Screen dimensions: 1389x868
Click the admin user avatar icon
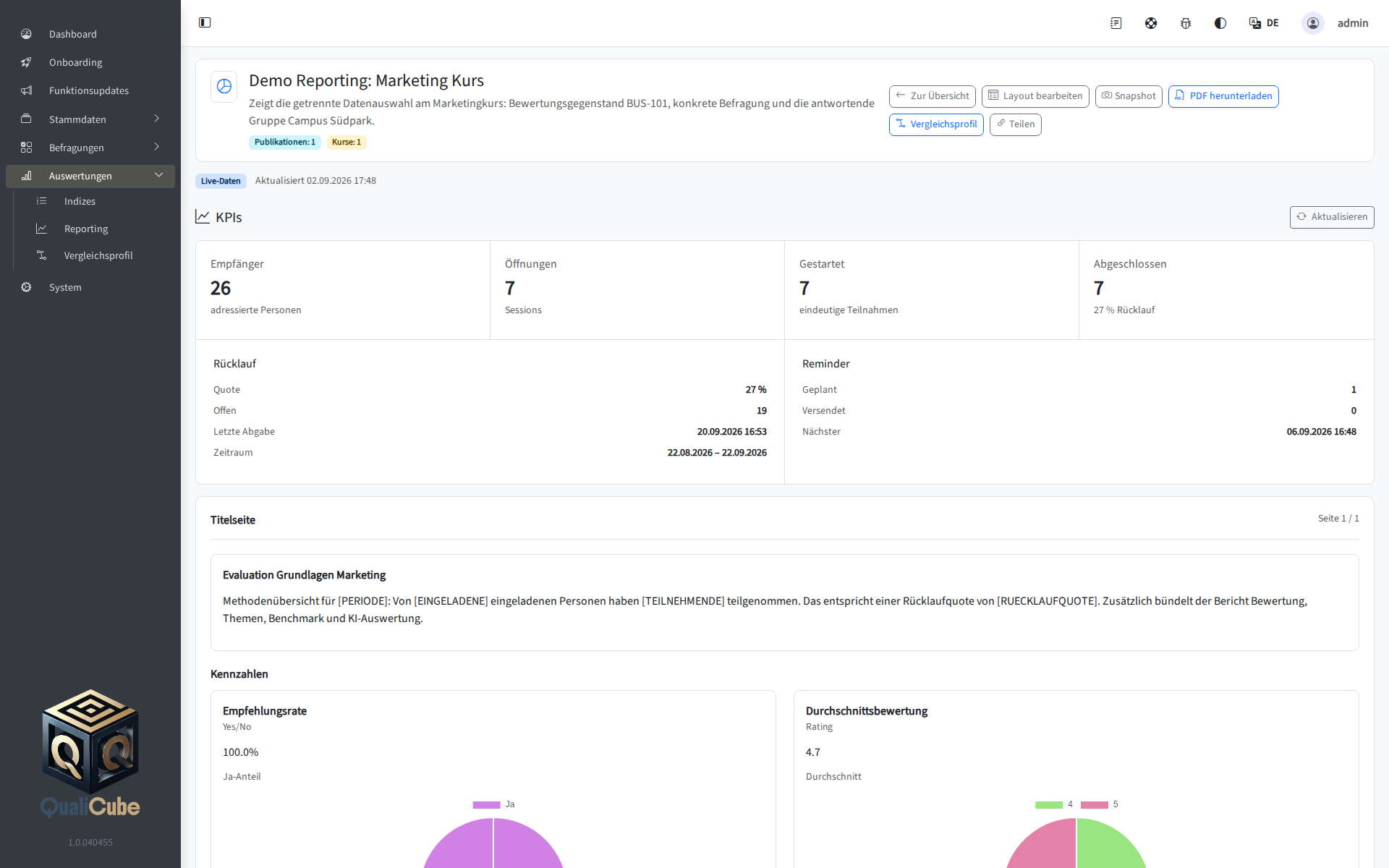click(1312, 23)
